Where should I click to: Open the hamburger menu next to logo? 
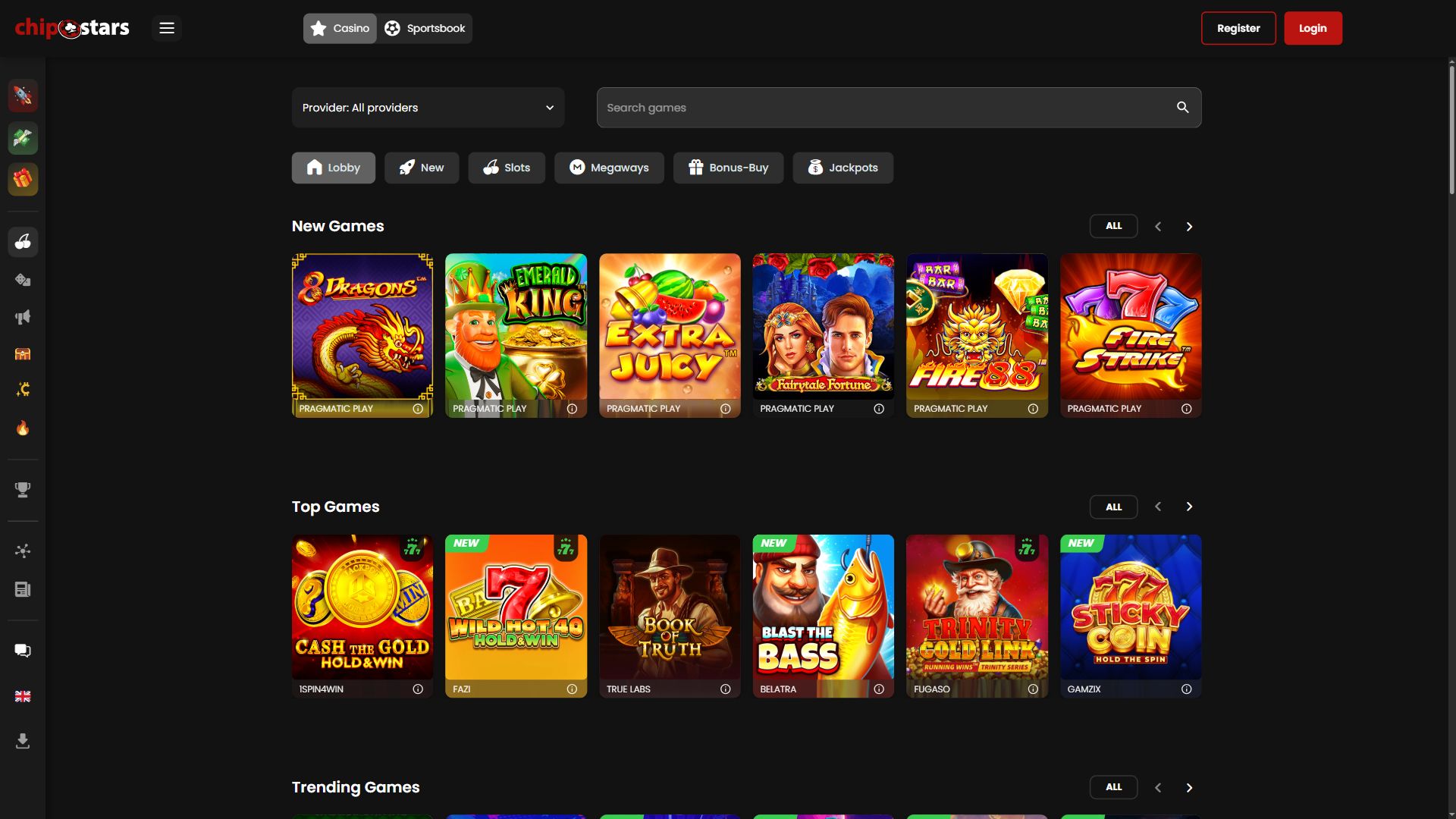pyautogui.click(x=167, y=28)
